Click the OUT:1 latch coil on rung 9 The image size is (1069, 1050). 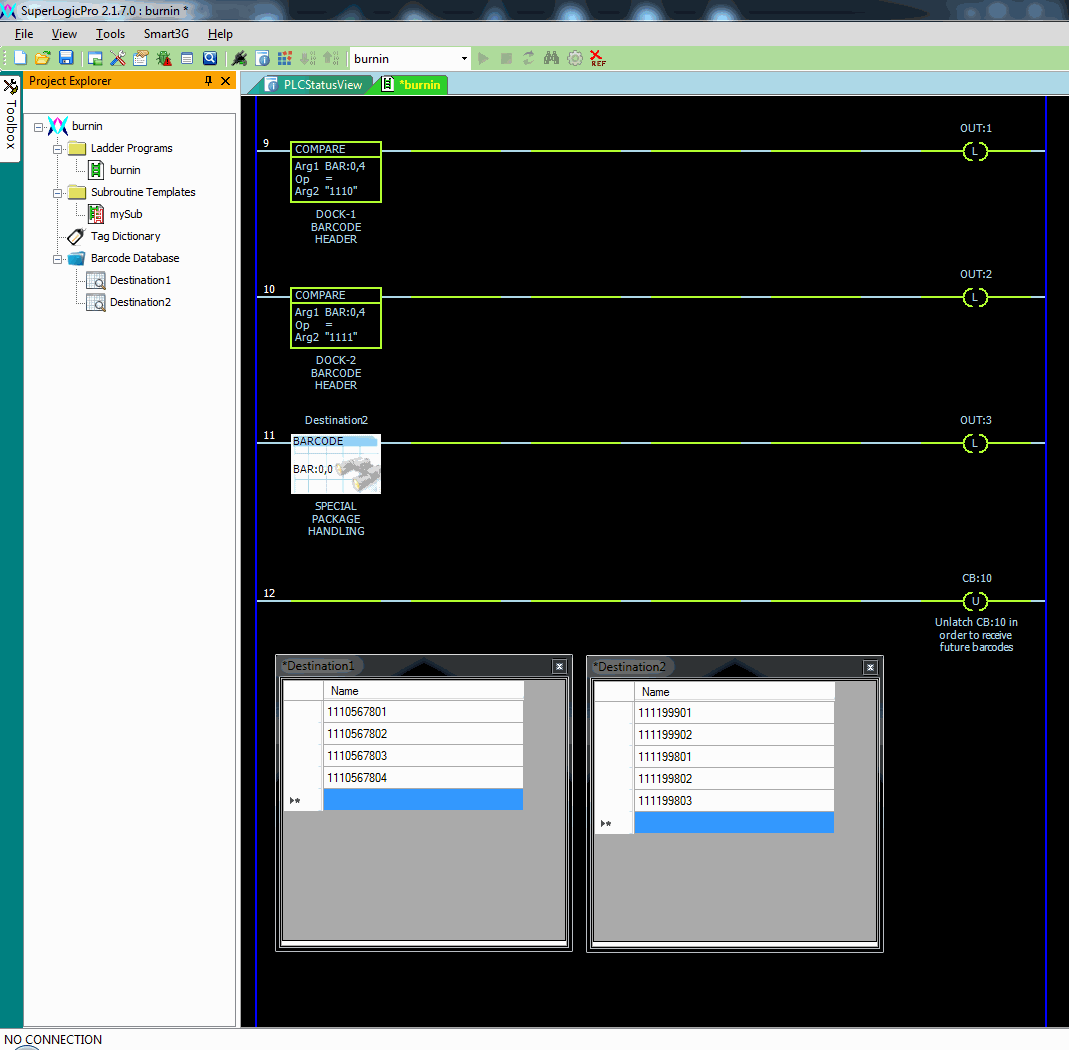(x=975, y=152)
